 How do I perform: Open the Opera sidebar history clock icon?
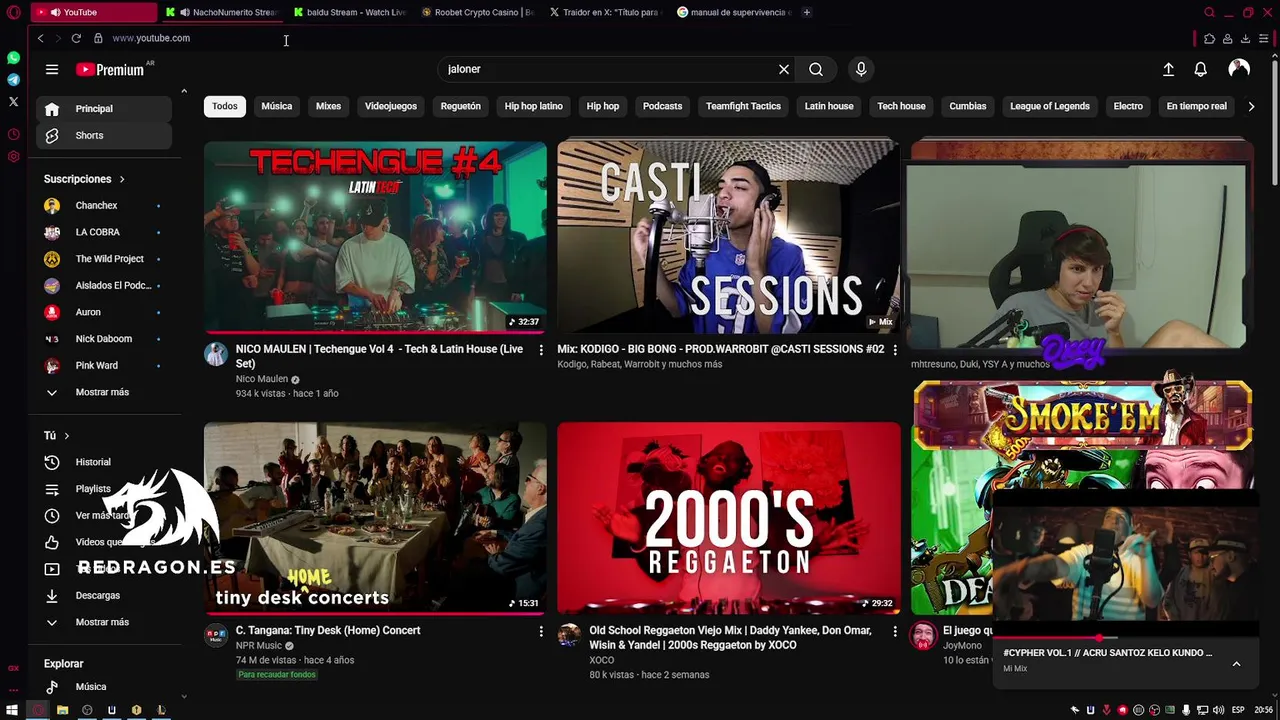(13, 134)
